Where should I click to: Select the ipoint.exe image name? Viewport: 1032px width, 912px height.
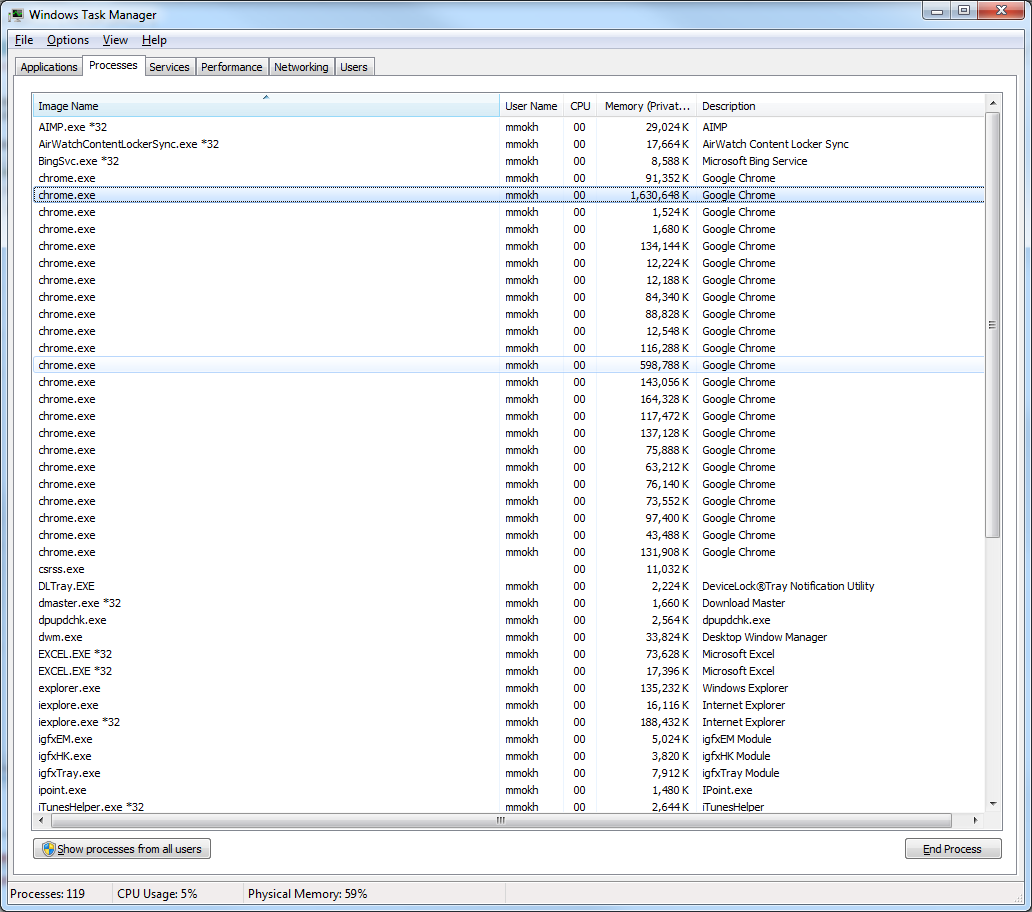pyautogui.click(x=63, y=790)
